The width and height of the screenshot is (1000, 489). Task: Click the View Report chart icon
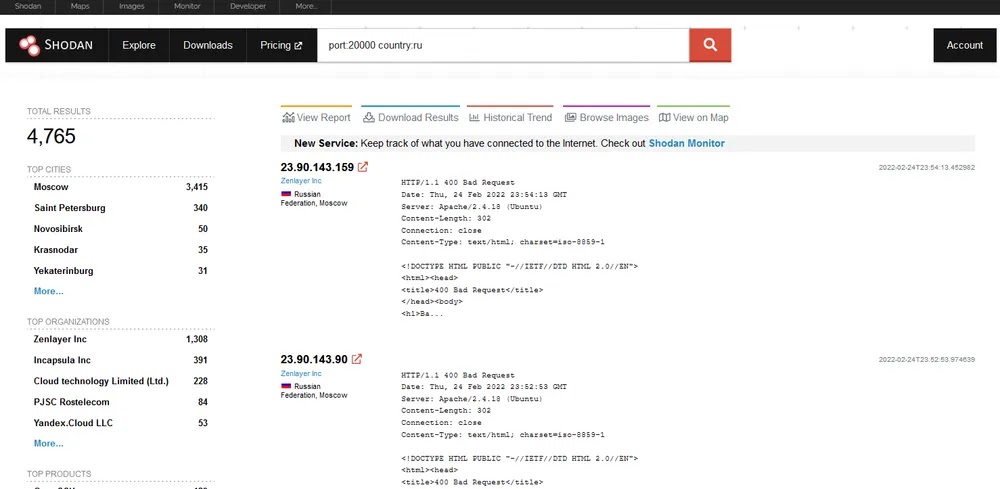pos(288,117)
